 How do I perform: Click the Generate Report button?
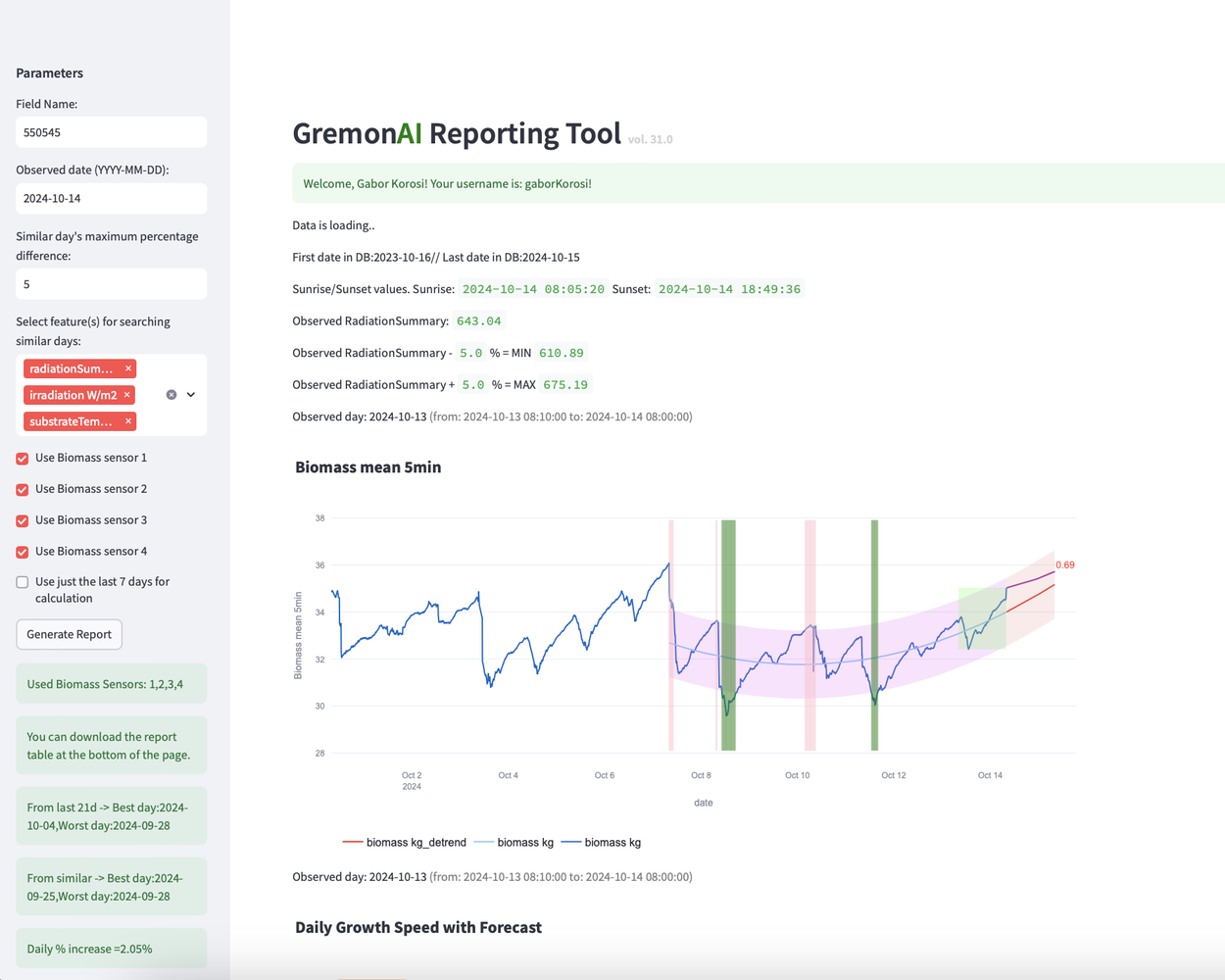(69, 634)
